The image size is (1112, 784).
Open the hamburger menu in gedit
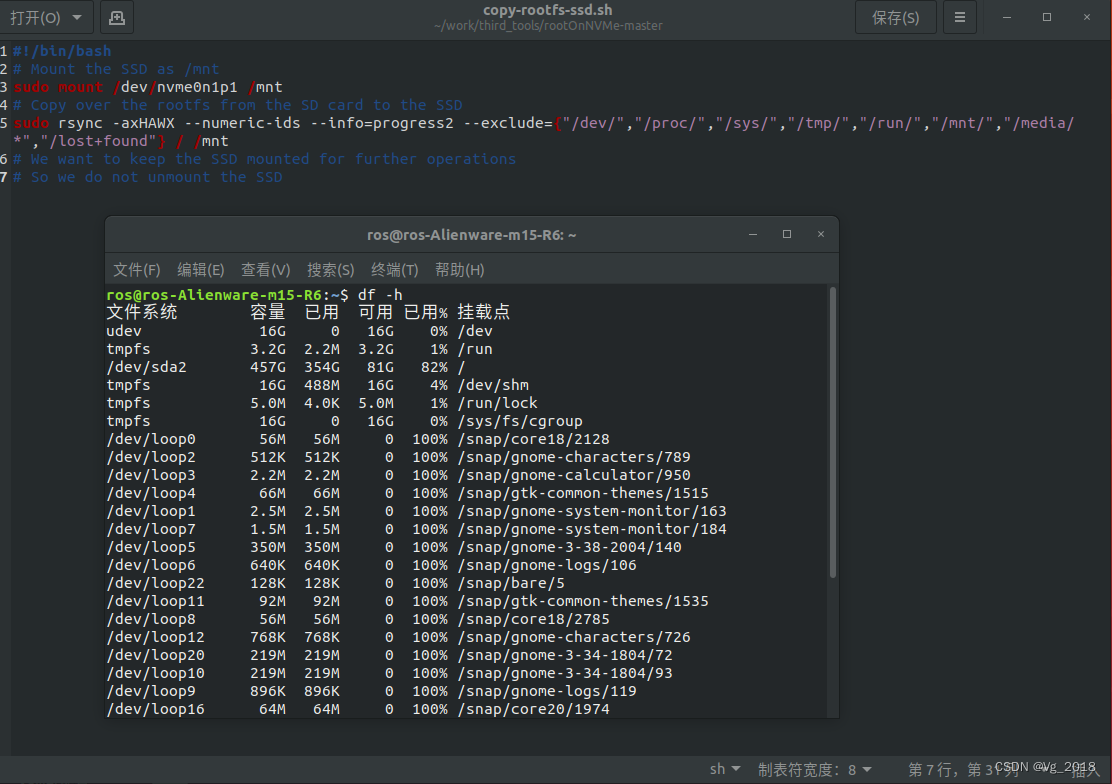(960, 17)
